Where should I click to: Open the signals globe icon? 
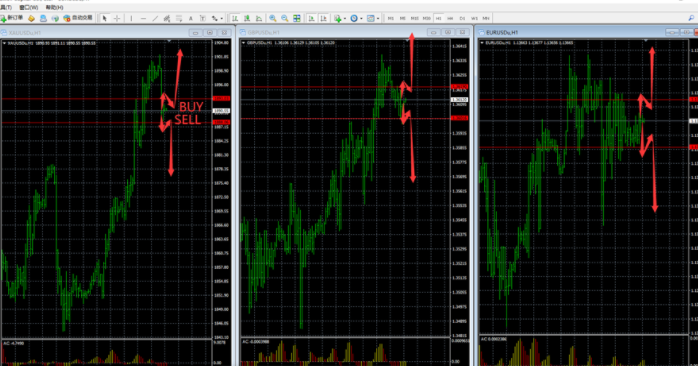(55, 18)
